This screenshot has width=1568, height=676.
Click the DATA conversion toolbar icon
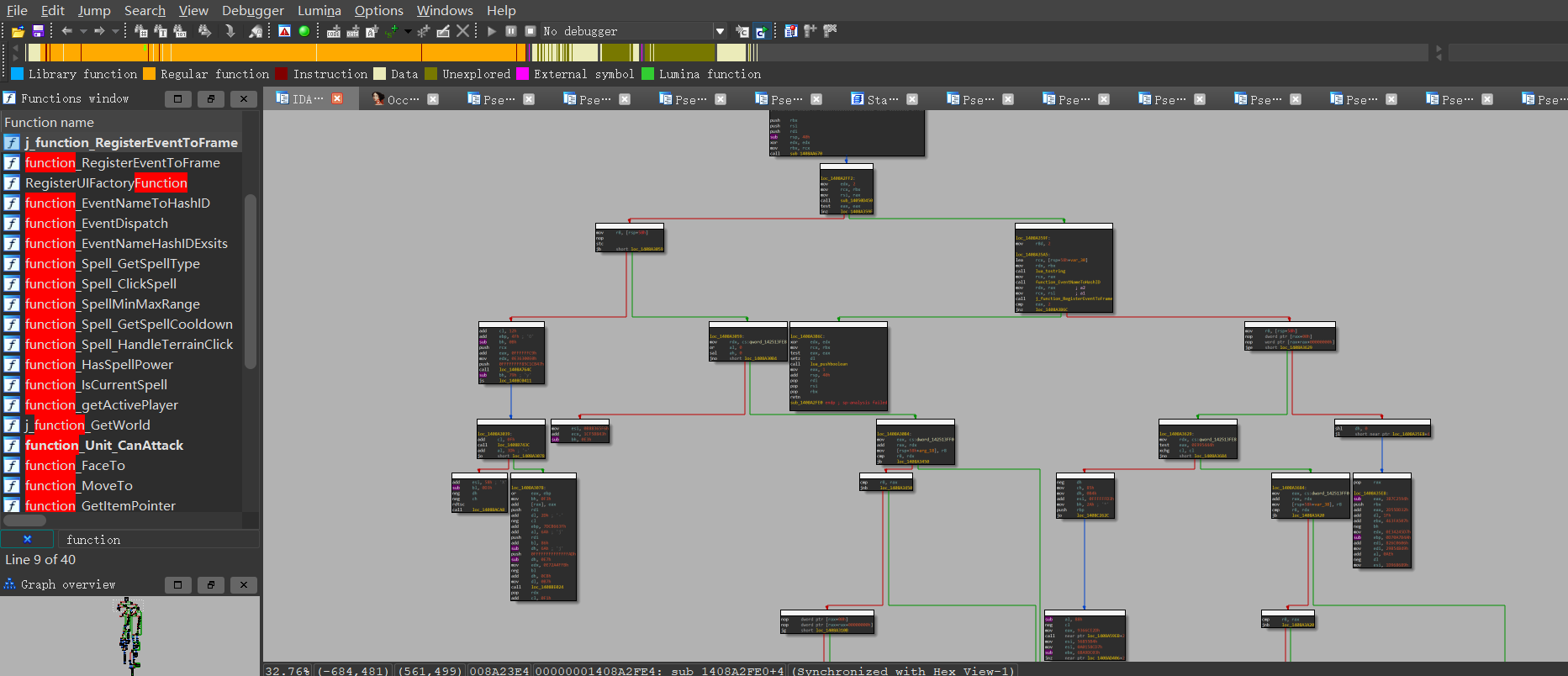(353, 31)
